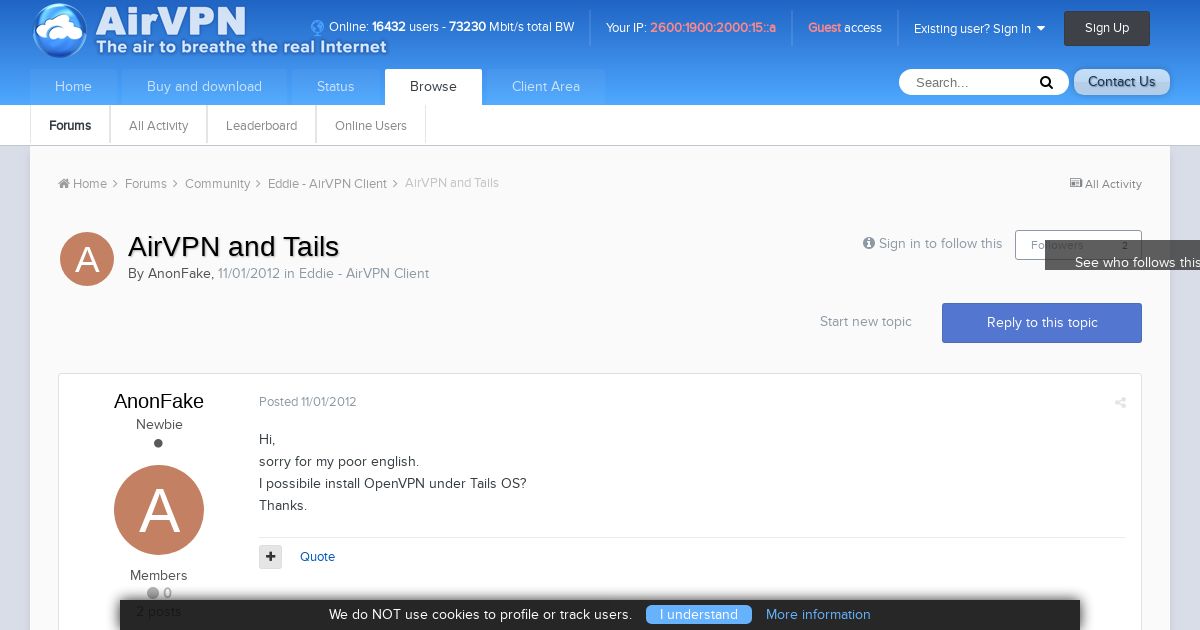The image size is (1200, 630).
Task: Click the share icon on AnonFake's post
Action: tap(1120, 403)
